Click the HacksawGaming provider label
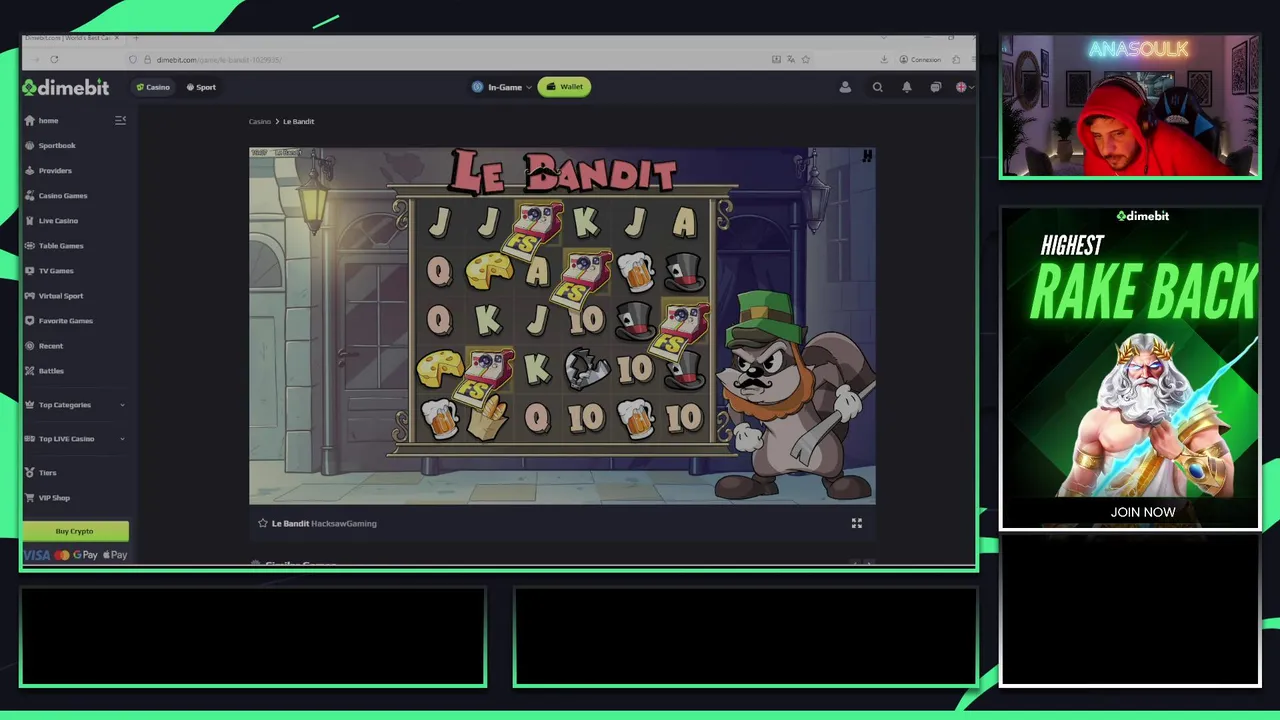The image size is (1280, 720). tap(344, 523)
